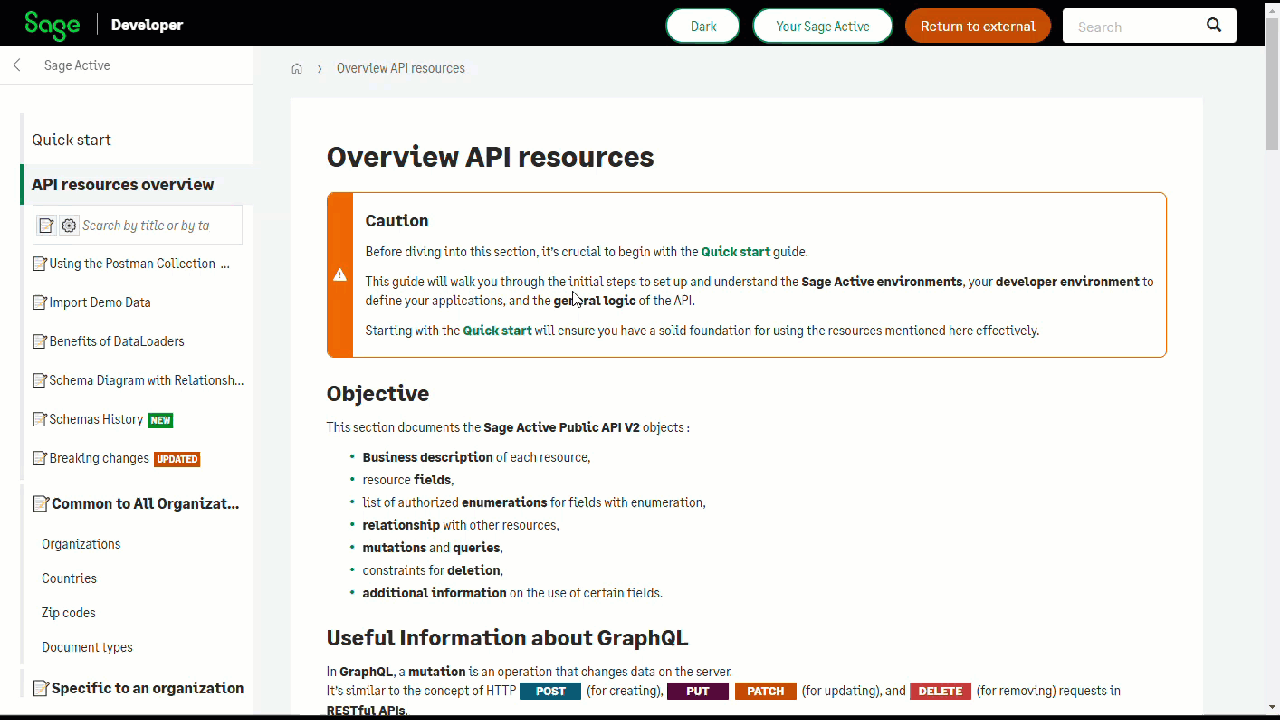Open Breaking changes page
Image resolution: width=1280 pixels, height=720 pixels.
[99, 459]
